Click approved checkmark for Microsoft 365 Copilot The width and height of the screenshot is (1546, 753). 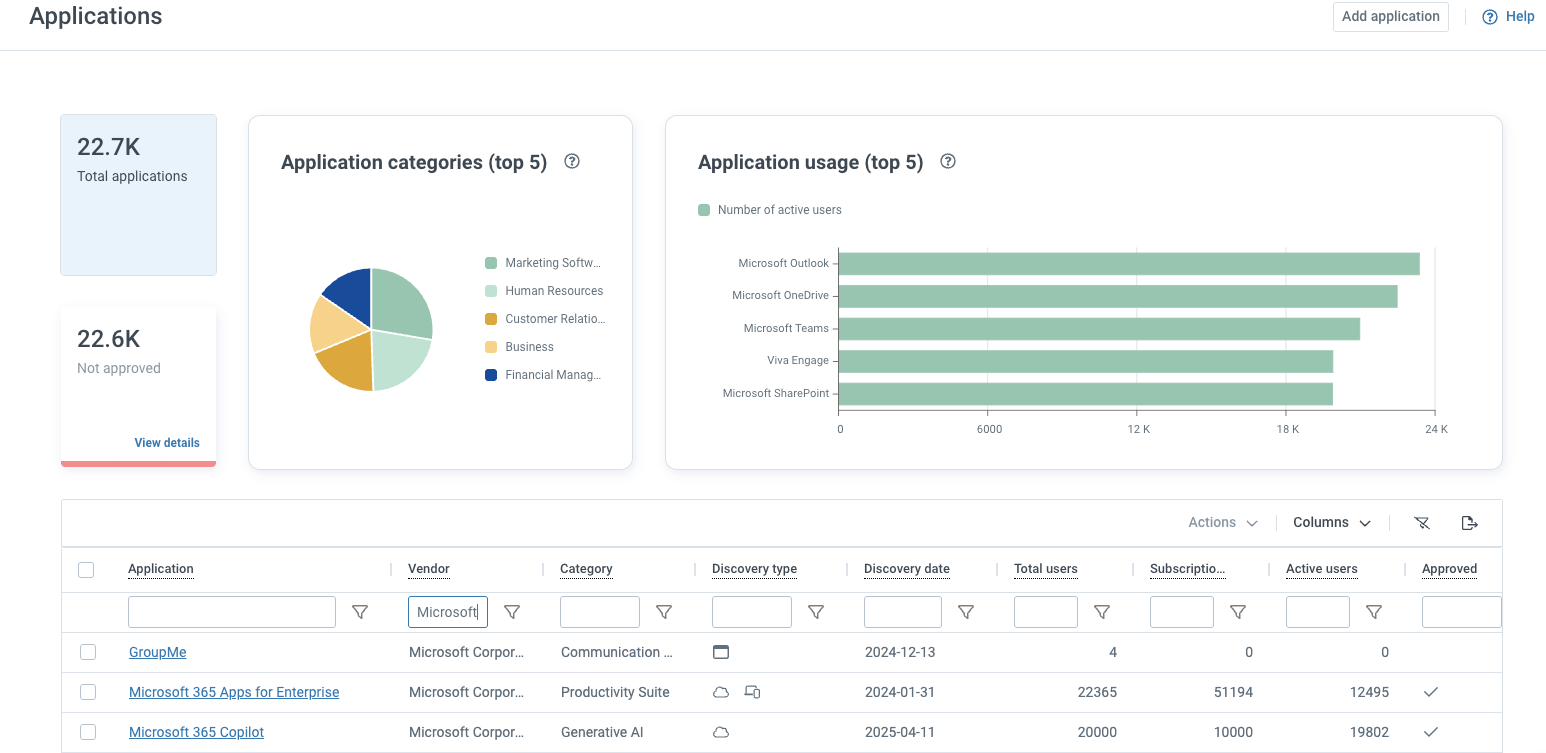[x=1431, y=732]
